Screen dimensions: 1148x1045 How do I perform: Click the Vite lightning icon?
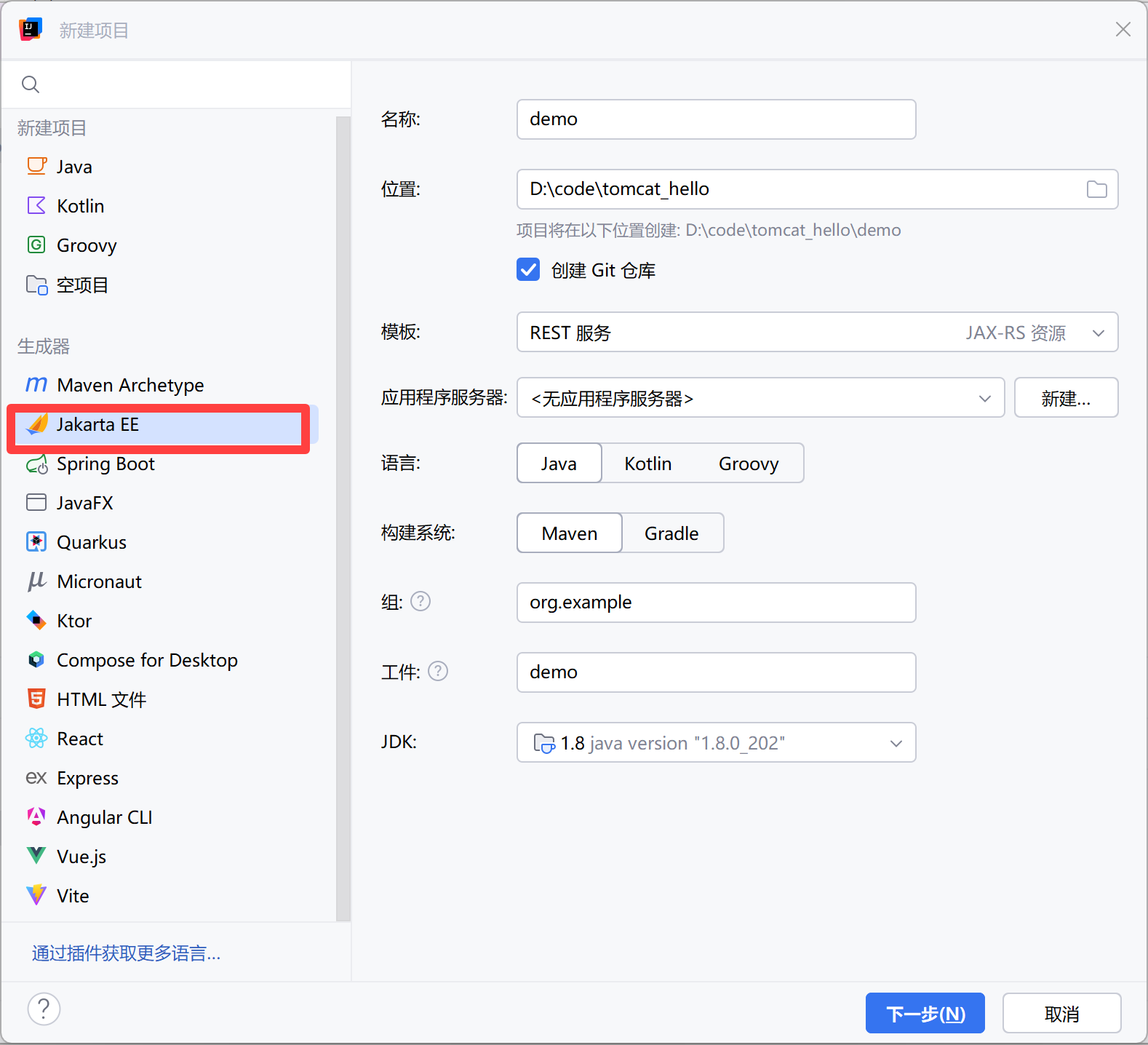click(36, 895)
